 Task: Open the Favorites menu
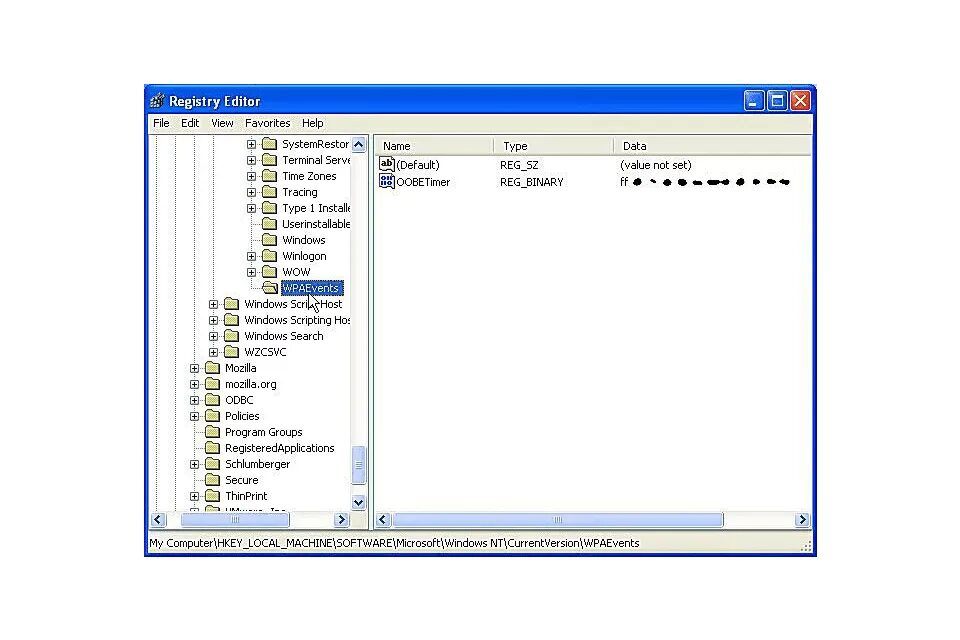coord(268,123)
